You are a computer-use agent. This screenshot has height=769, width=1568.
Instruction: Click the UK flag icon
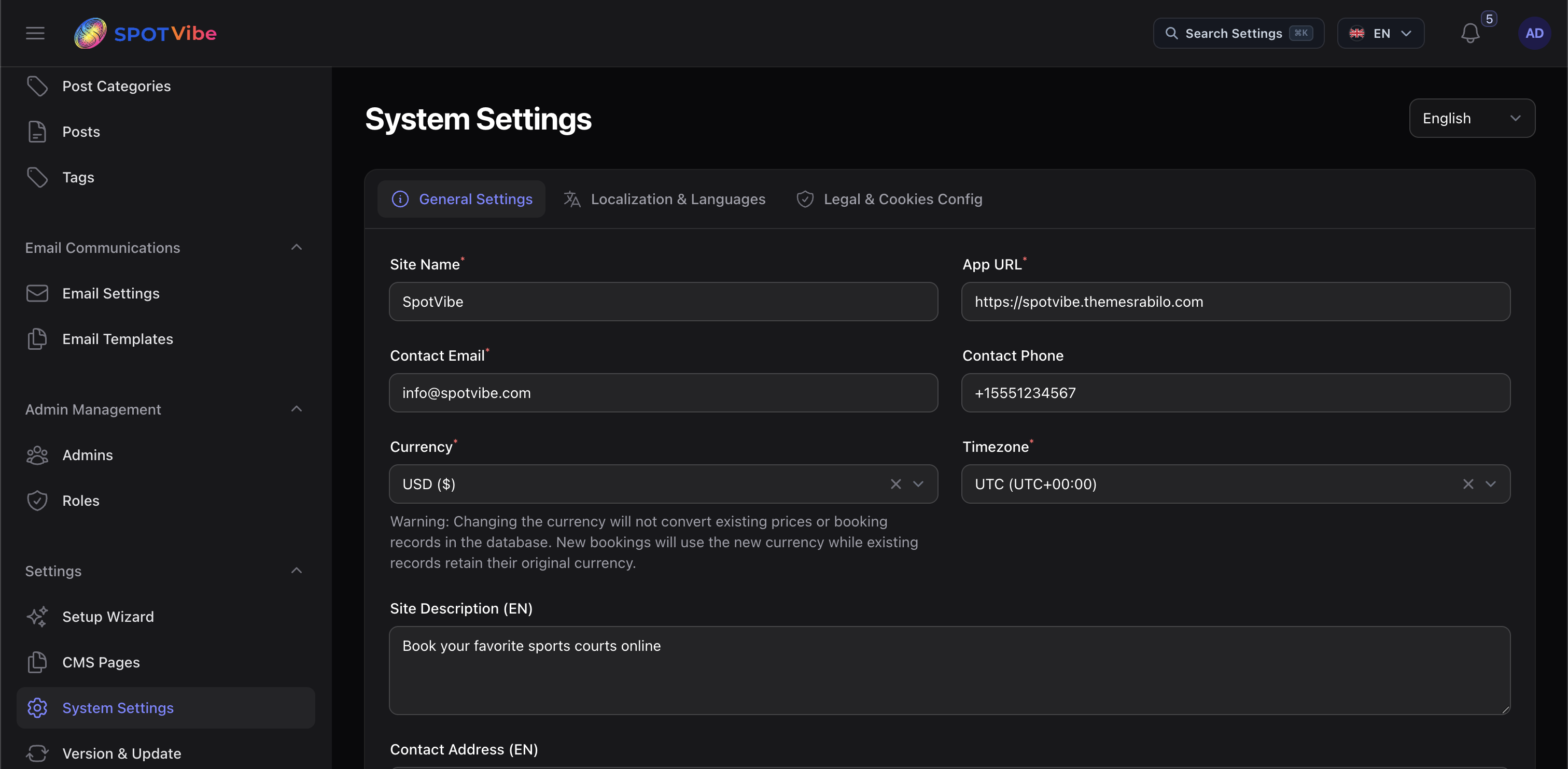(x=1357, y=33)
